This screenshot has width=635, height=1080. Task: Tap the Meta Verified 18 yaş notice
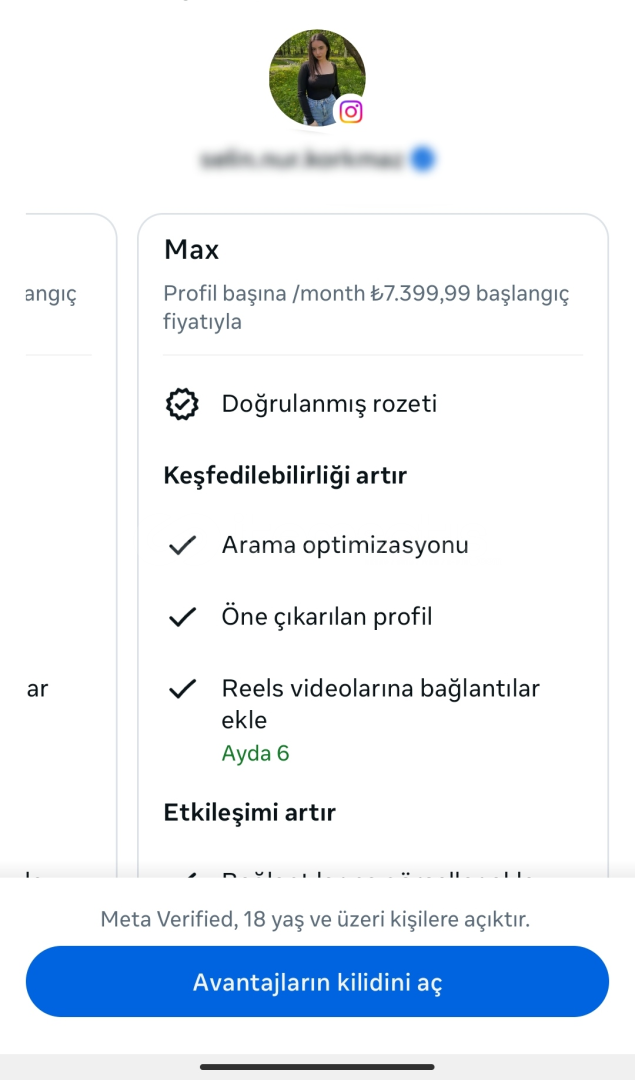point(315,919)
